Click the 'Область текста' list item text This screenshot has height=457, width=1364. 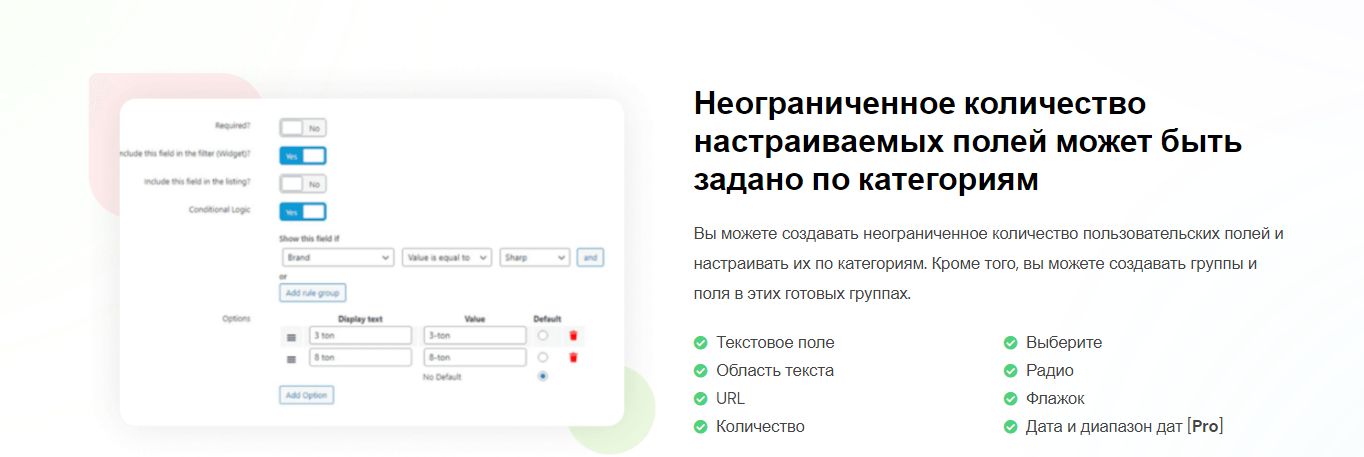(x=775, y=371)
